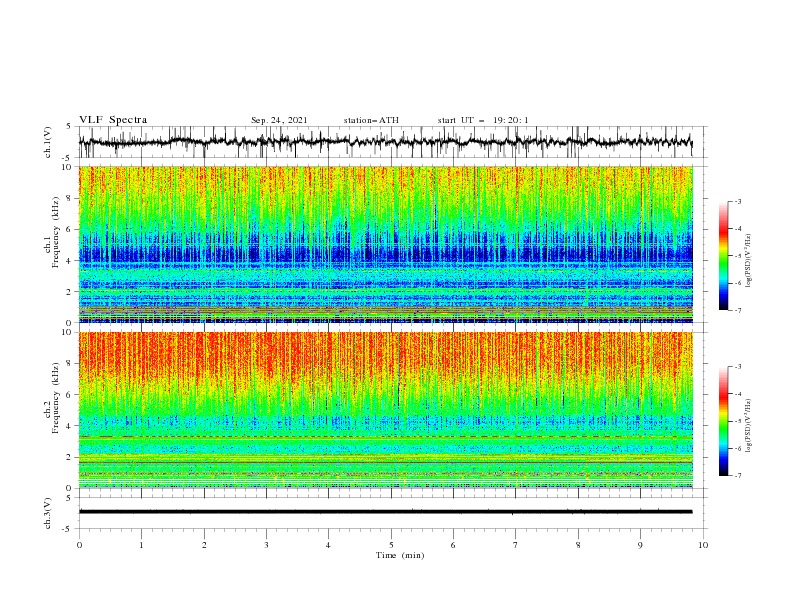Image resolution: width=792 pixels, height=612 pixels.
Task: Click the lower ch.2 PSD colorbar
Action: [723, 421]
